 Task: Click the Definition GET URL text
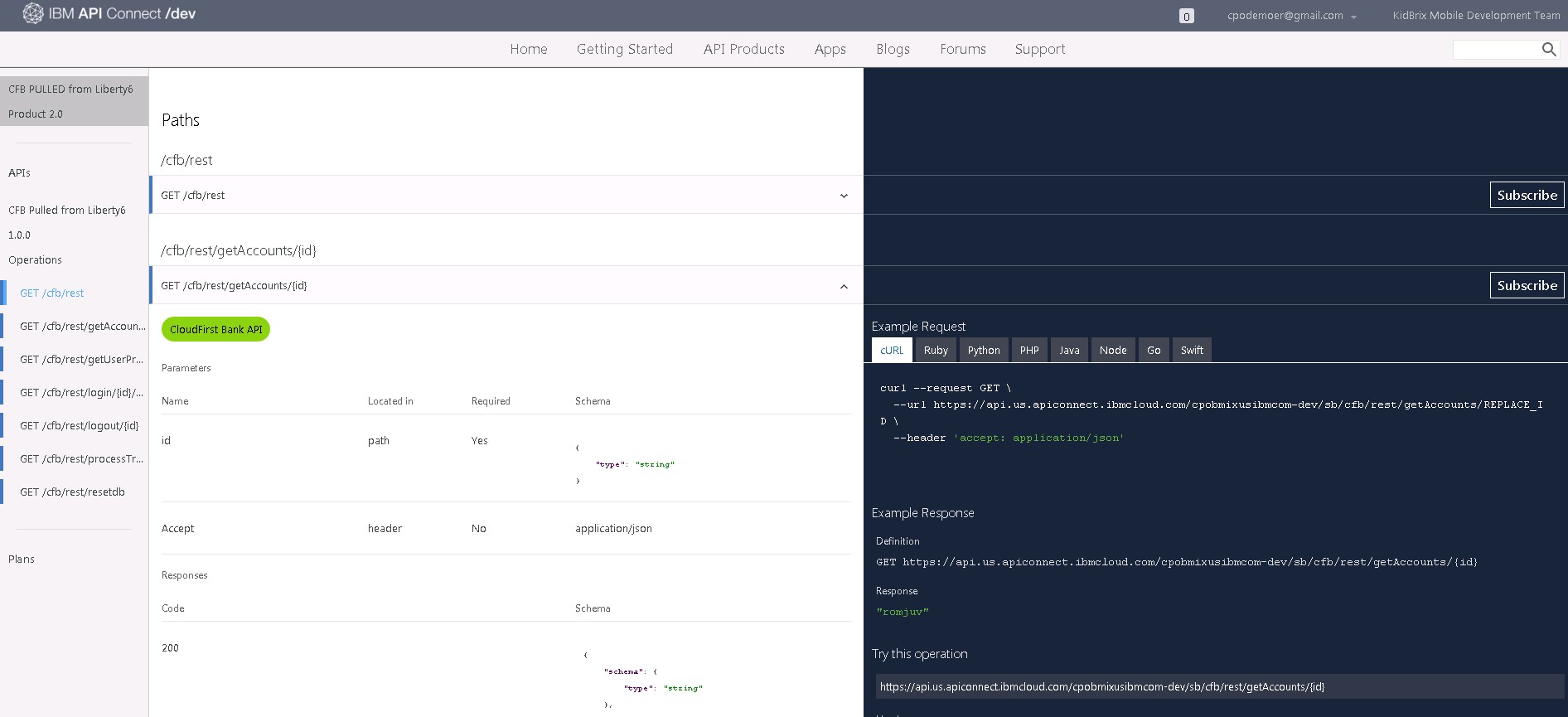pyautogui.click(x=1176, y=562)
